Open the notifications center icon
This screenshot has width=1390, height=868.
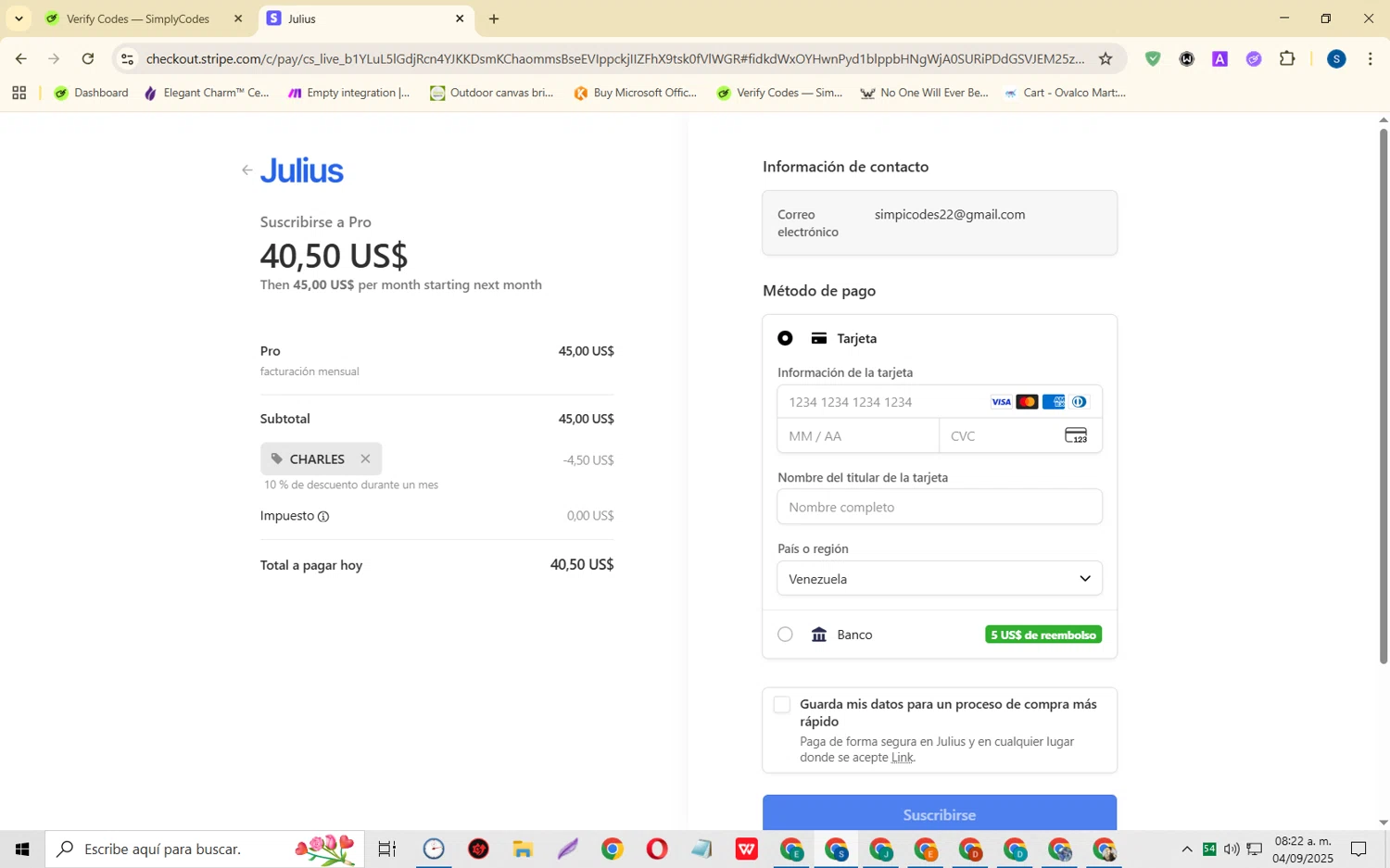[1358, 849]
